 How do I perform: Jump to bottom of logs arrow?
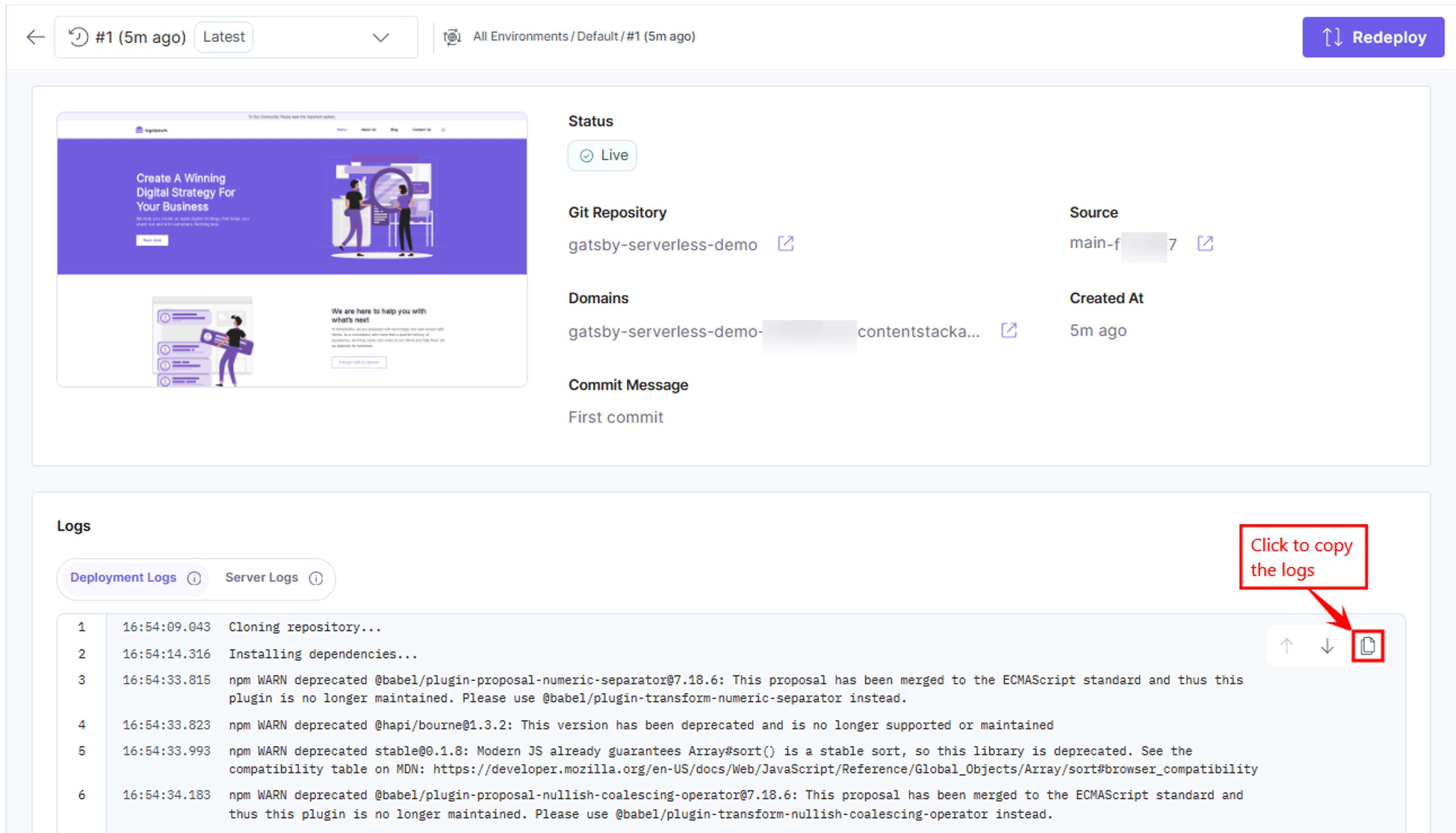coord(1327,646)
